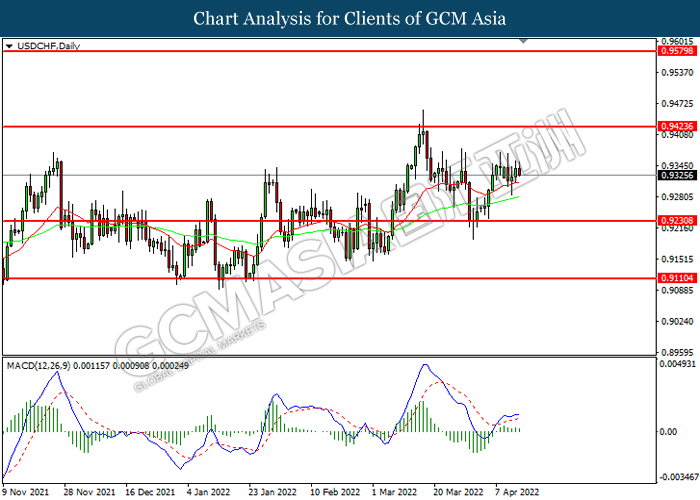Click the 0.94236 resistance price label

[x=677, y=126]
